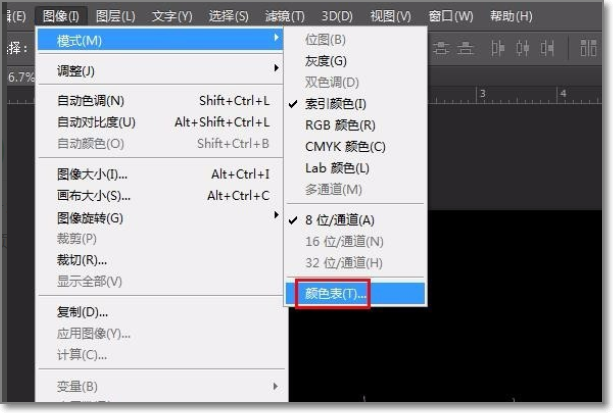Image resolution: width=613 pixels, height=413 pixels.
Task: Choose 裁剪(P) menu item
Action: pos(160,239)
